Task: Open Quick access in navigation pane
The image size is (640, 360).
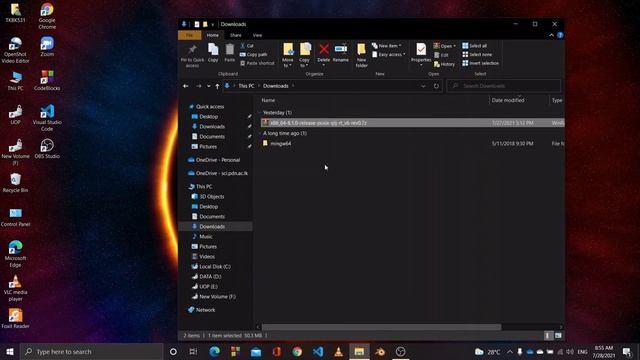Action: click(210, 107)
